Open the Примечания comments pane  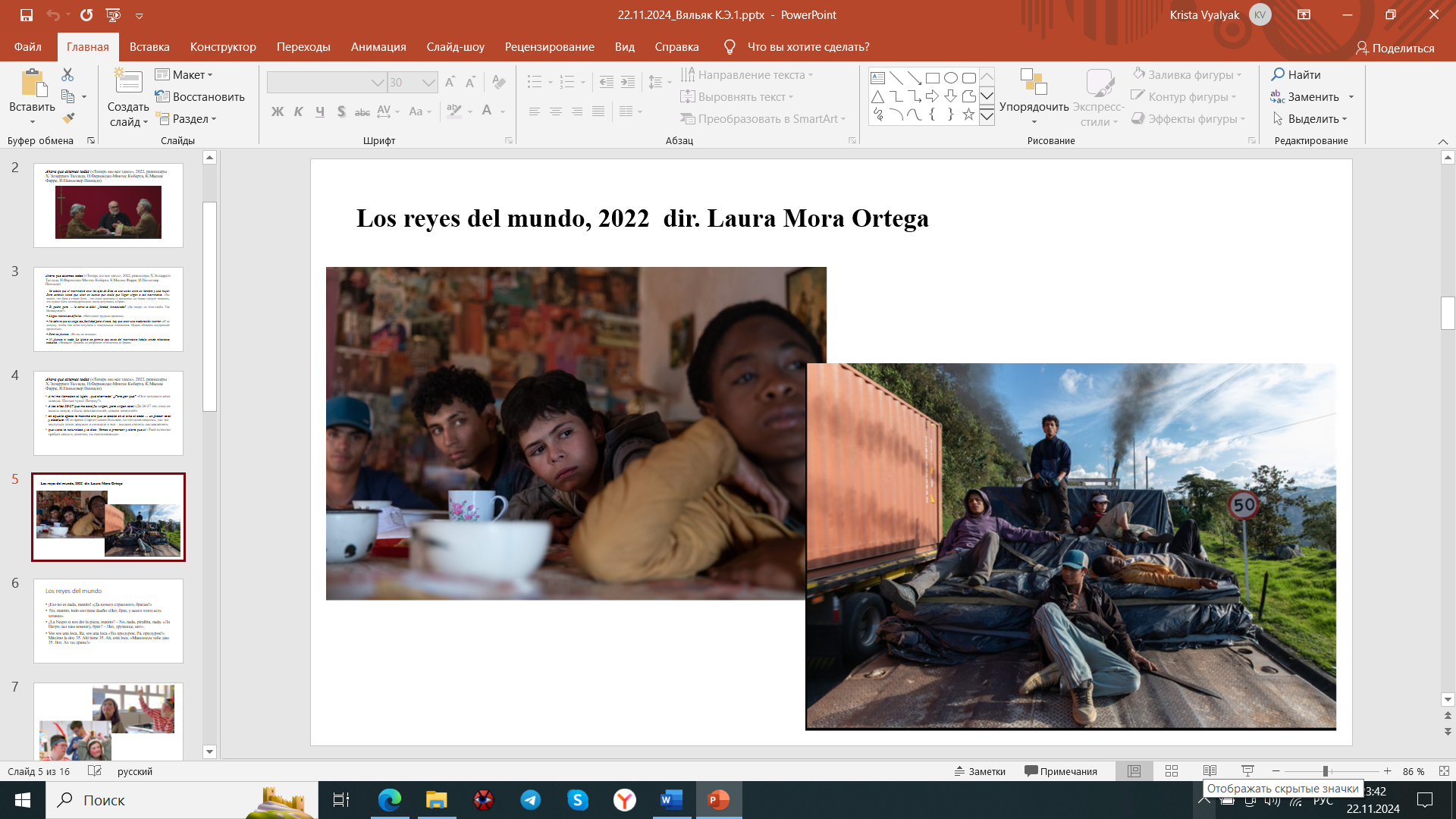[x=1061, y=771]
